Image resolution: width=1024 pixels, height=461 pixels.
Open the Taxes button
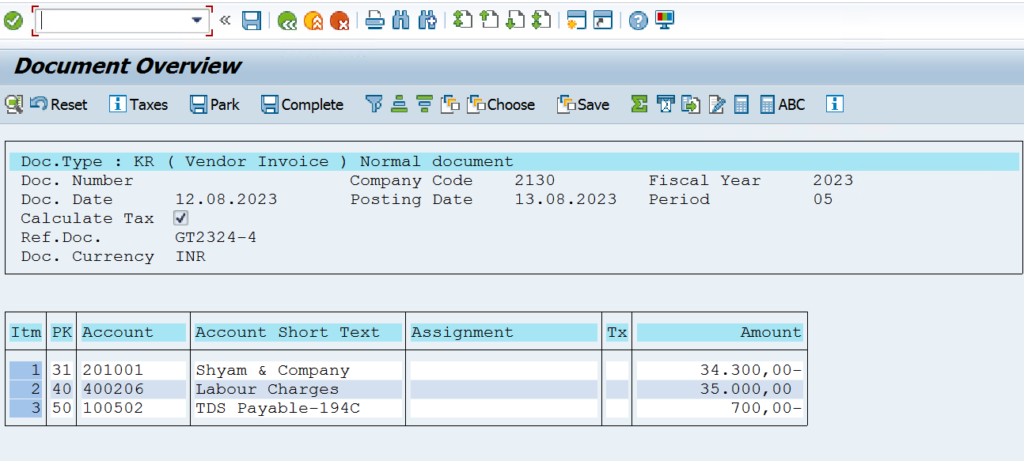click(138, 104)
